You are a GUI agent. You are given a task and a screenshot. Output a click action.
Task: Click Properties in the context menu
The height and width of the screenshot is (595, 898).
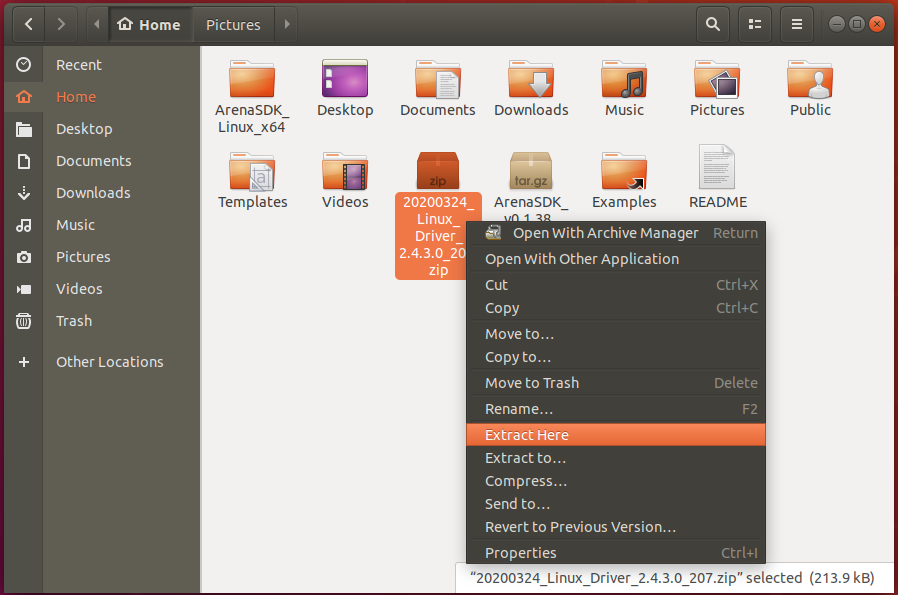click(520, 553)
